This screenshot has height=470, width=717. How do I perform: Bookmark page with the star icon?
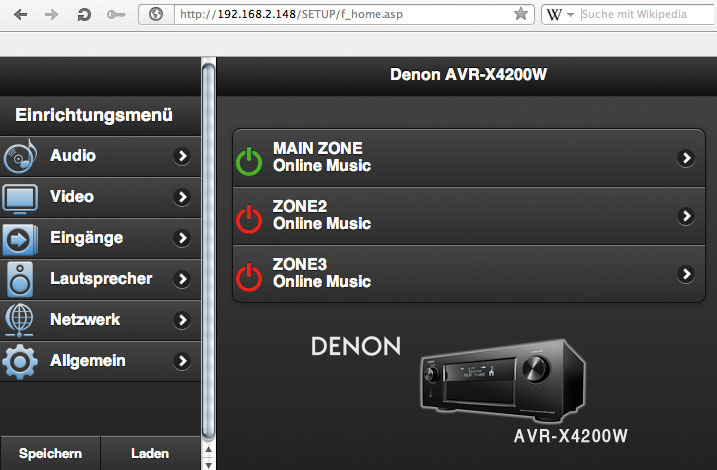tap(521, 14)
